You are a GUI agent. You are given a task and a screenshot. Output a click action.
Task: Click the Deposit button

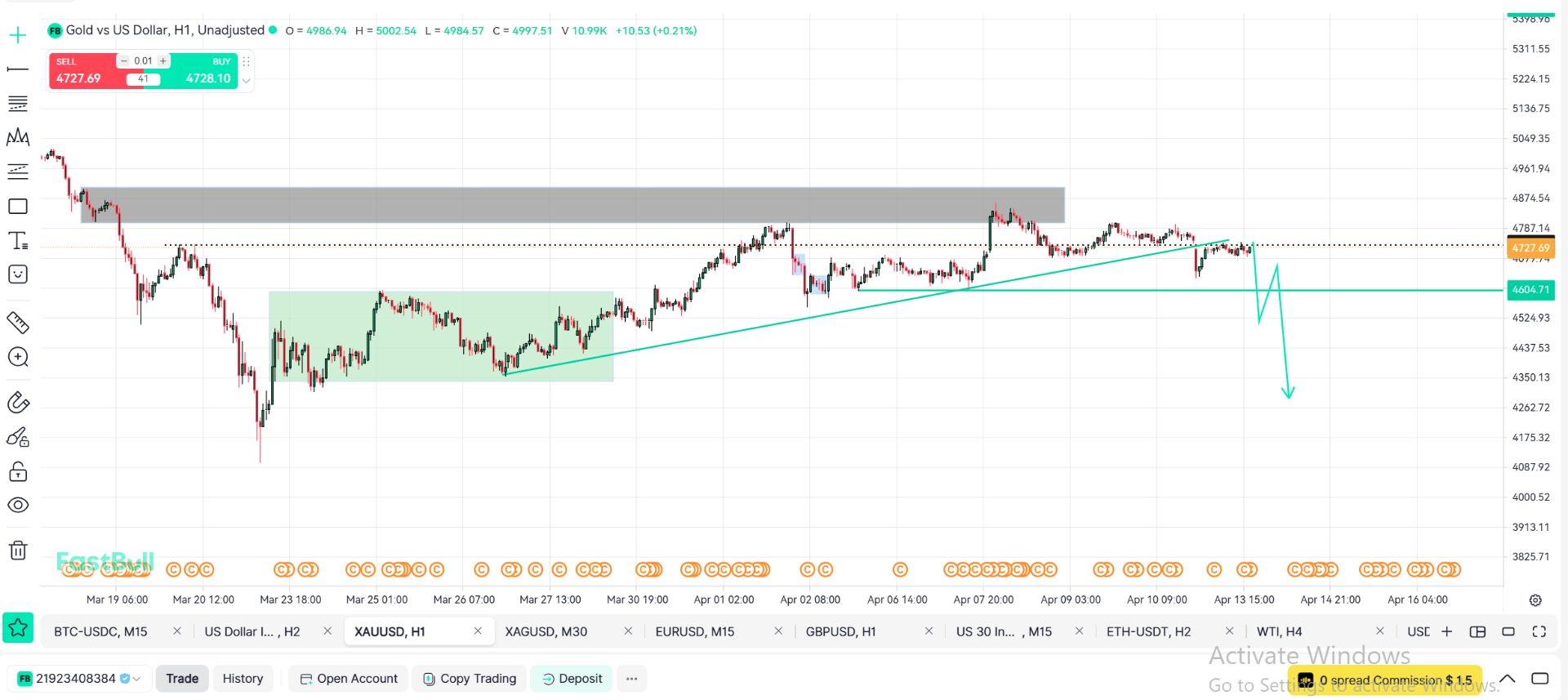coord(572,679)
